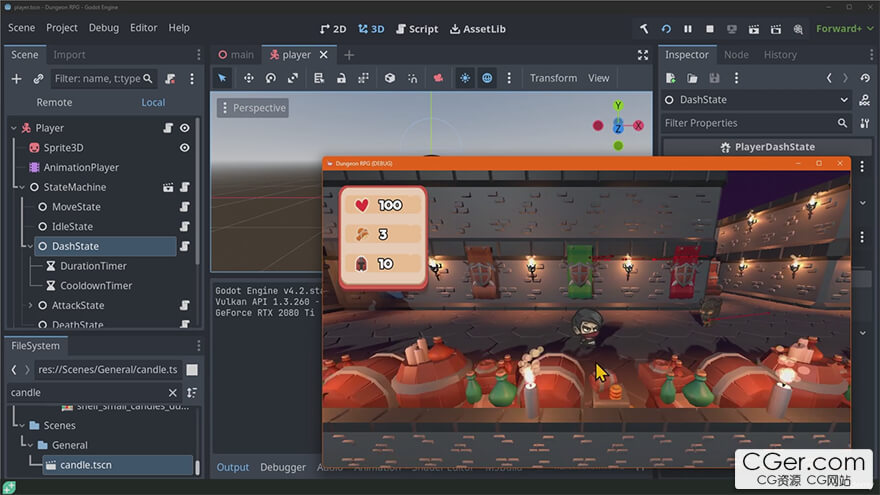Switch to 2D workspace
880x495 pixels.
[x=333, y=29]
